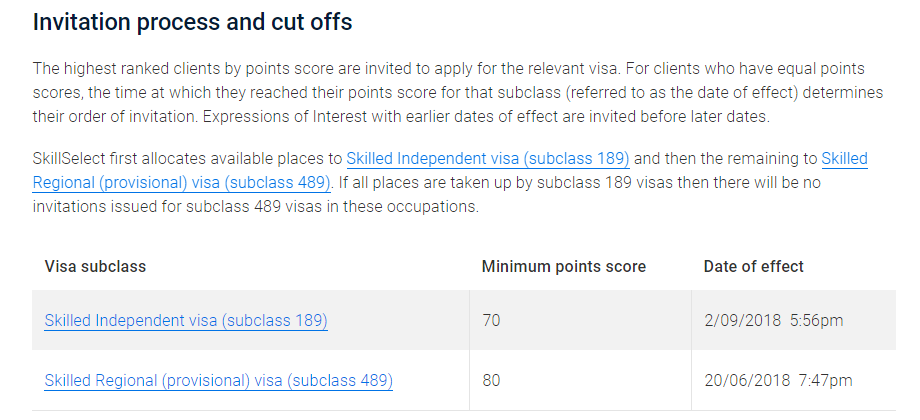Image resolution: width=920 pixels, height=420 pixels.
Task: Click the 'Minimum points score' column header
Action: coord(563,267)
